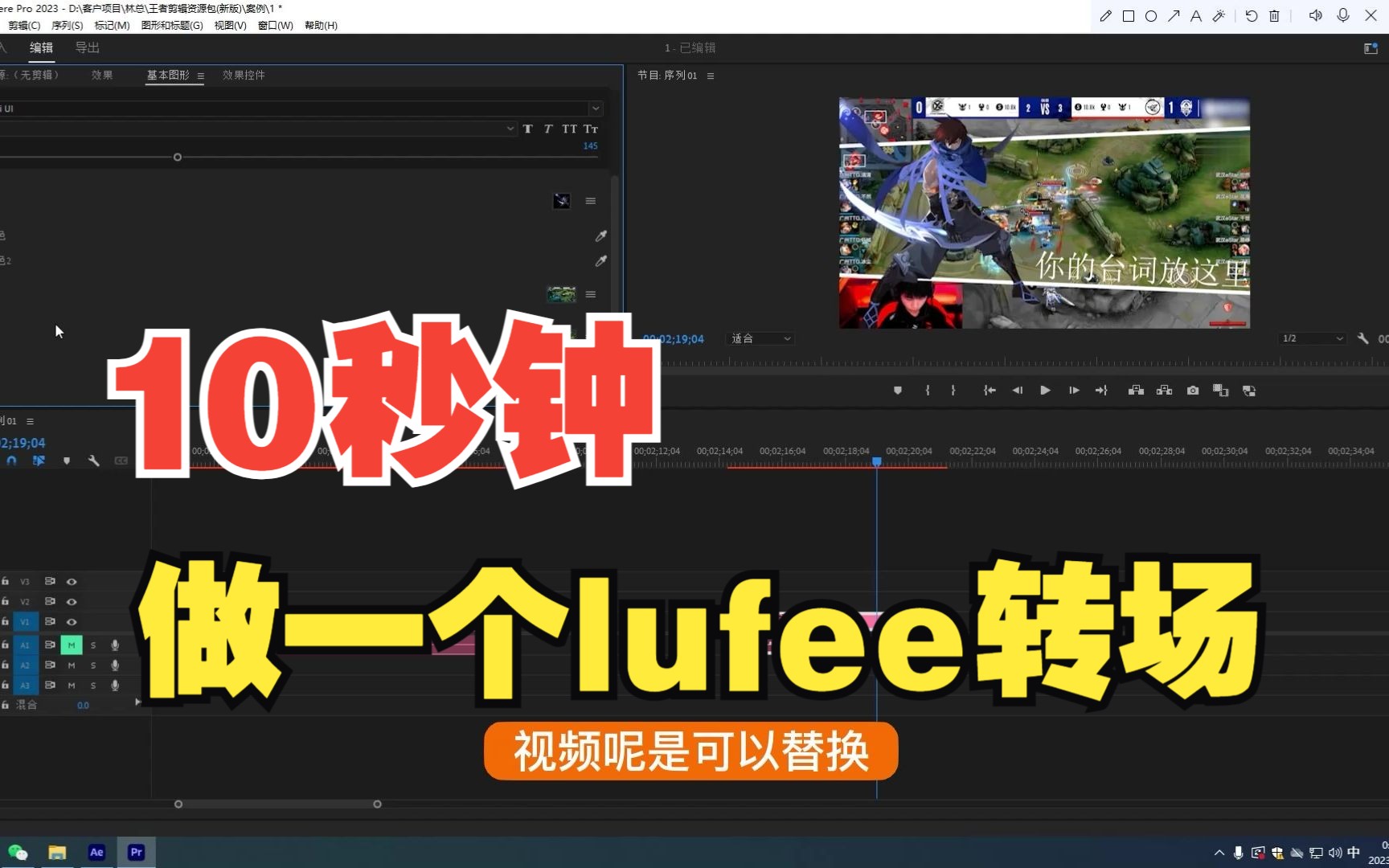Unmute track A1 with M button
Viewport: 1389px width, 868px height.
(x=72, y=645)
